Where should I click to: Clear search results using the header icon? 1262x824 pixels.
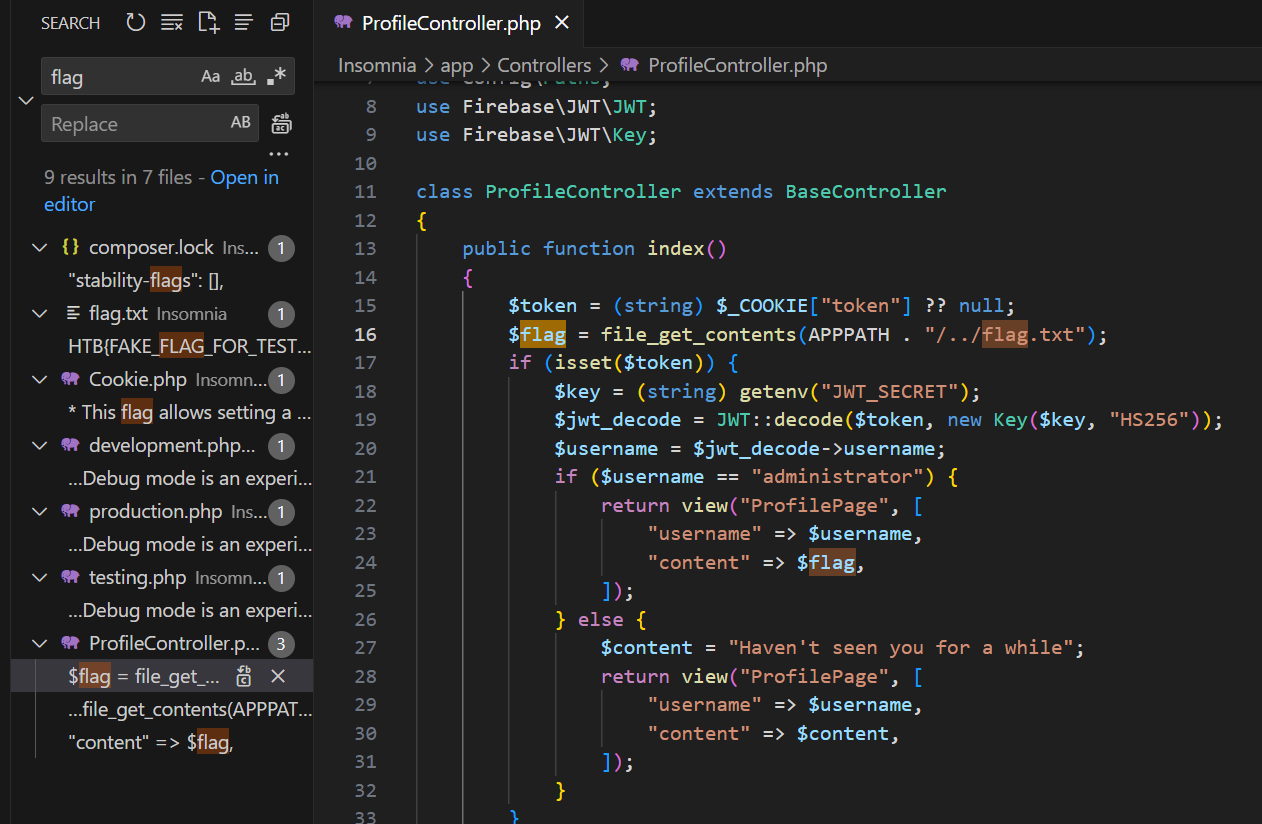172,22
